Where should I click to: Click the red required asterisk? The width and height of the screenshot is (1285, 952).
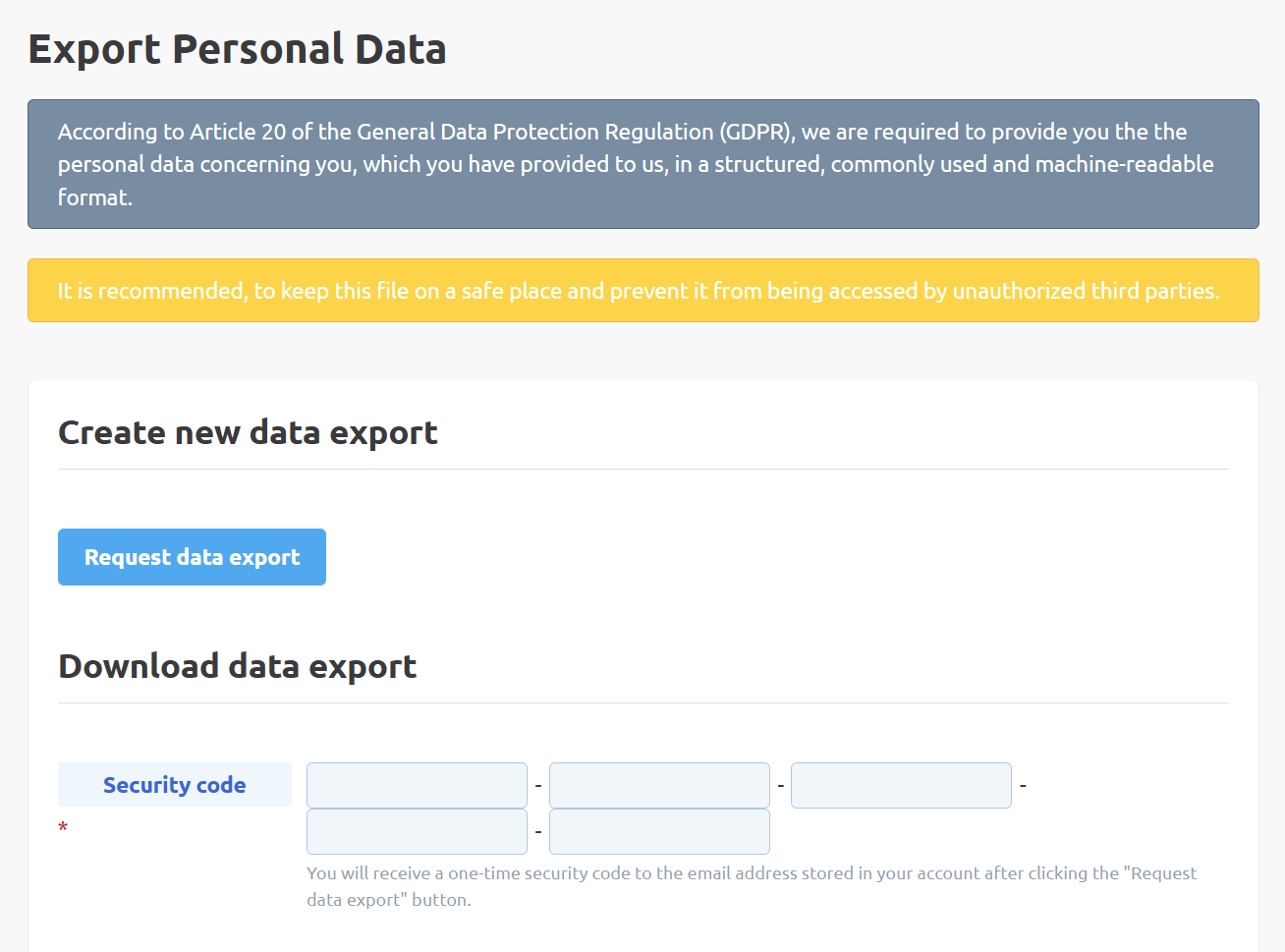click(63, 828)
